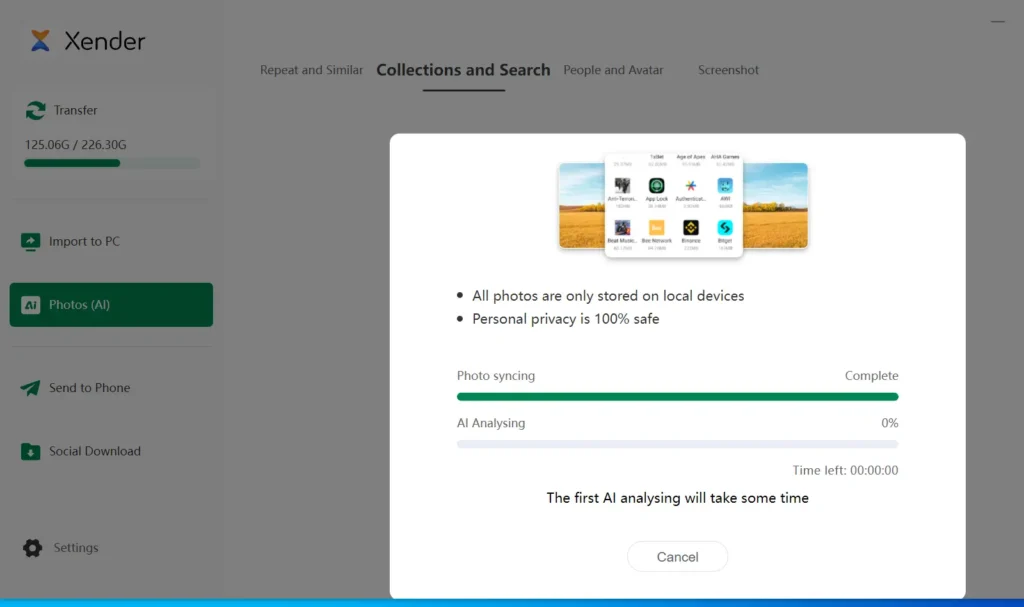Click the Transfer sync arrows icon
Image resolution: width=1024 pixels, height=607 pixels.
[x=35, y=110]
